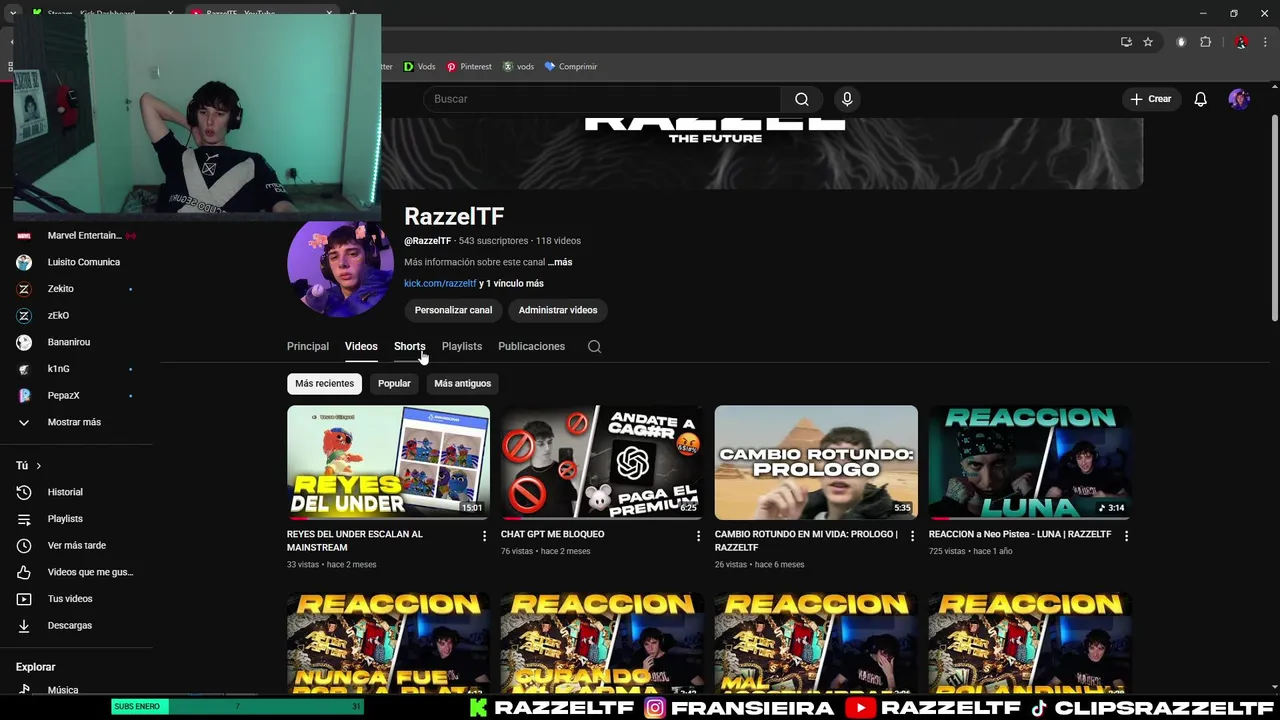
Task: Click the RazzelTF channel avatar
Action: click(340, 268)
